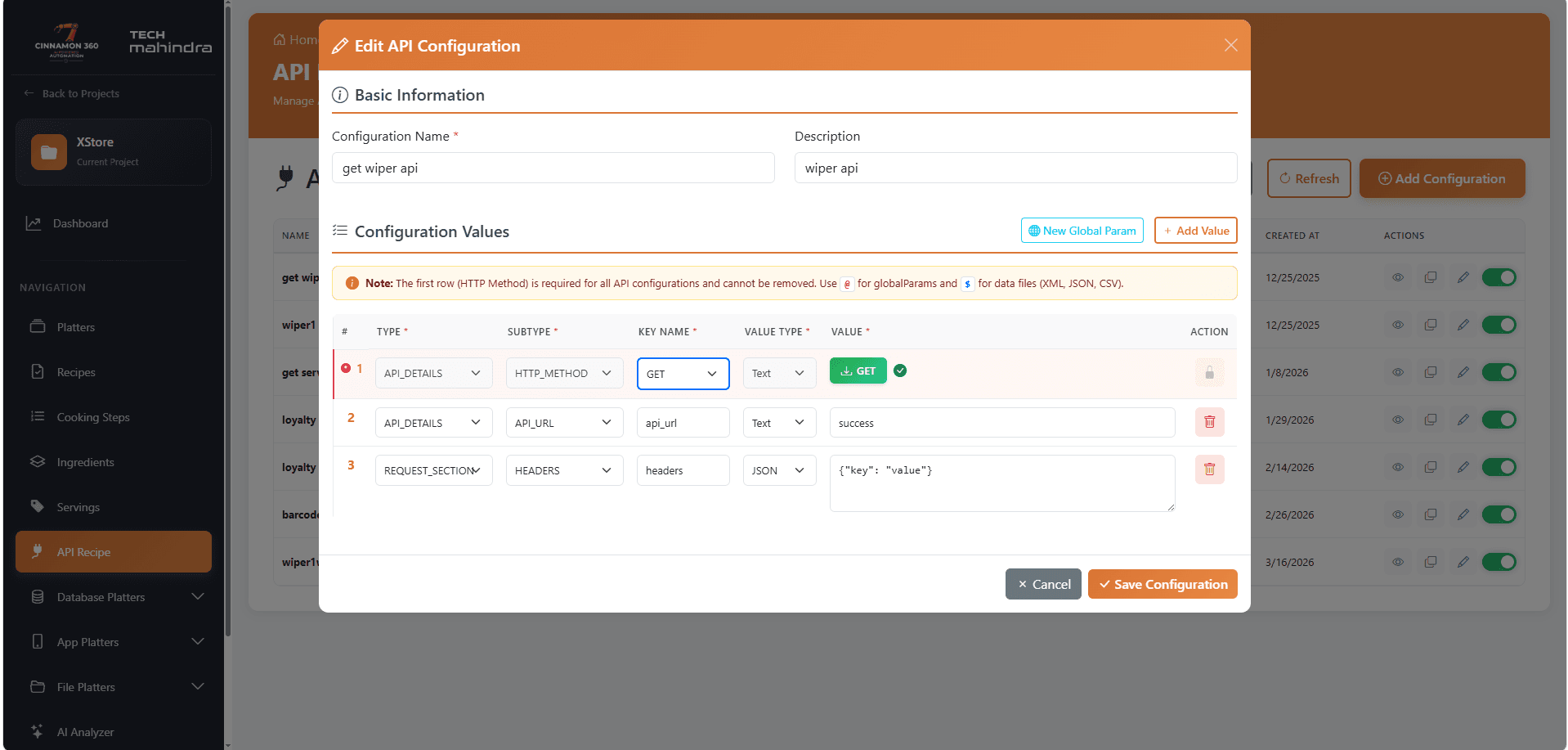This screenshot has width=1568, height=750.
Task: Click the Description field containing wiper api
Action: (1015, 168)
